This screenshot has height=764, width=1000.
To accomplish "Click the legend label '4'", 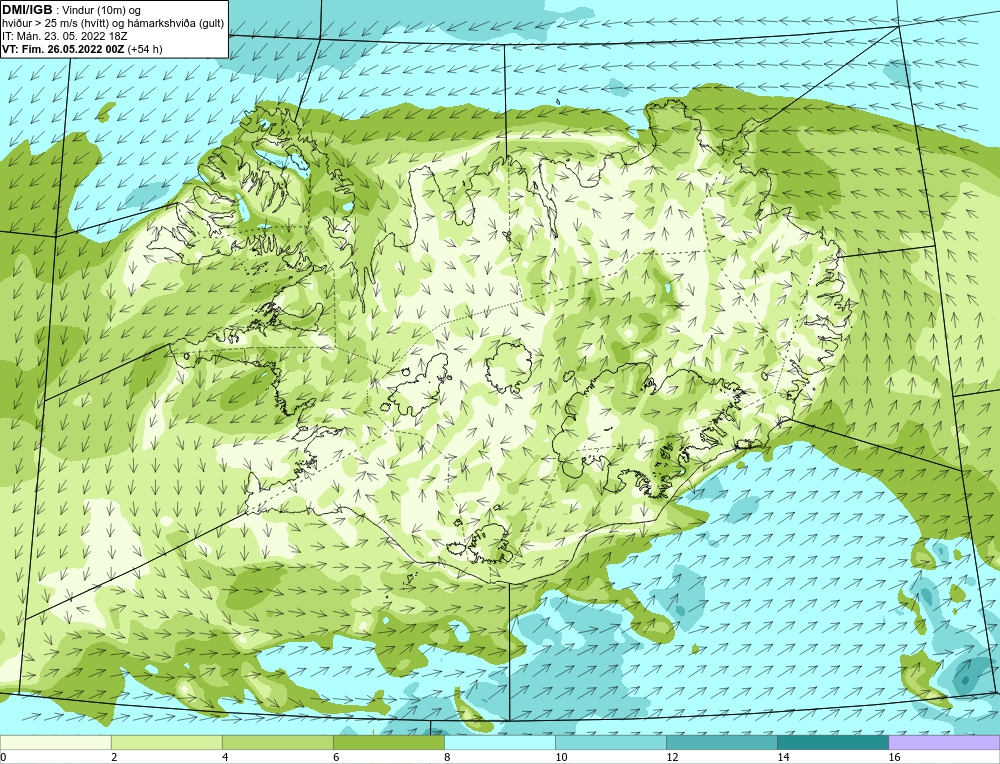I will 225,758.
